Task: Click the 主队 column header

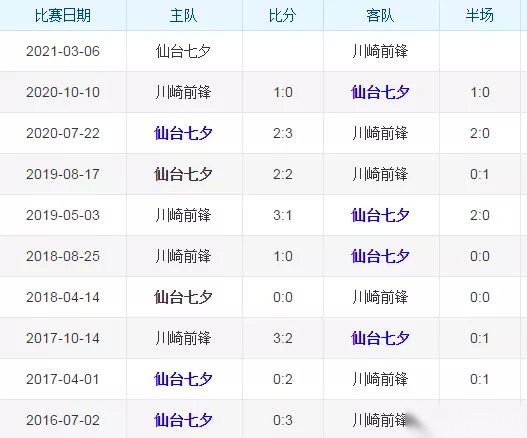Action: [x=184, y=15]
